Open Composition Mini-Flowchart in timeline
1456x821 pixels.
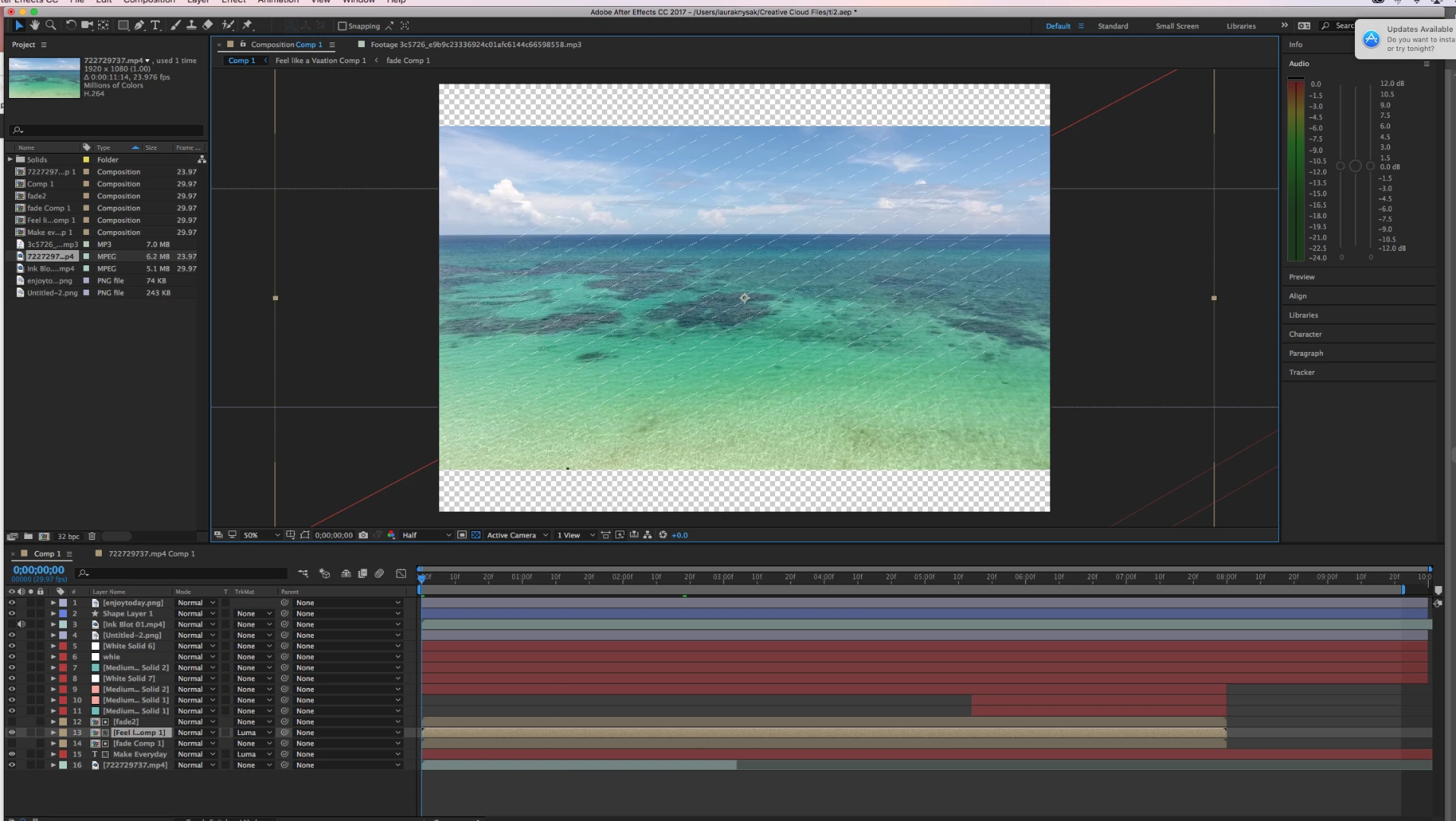(x=303, y=573)
